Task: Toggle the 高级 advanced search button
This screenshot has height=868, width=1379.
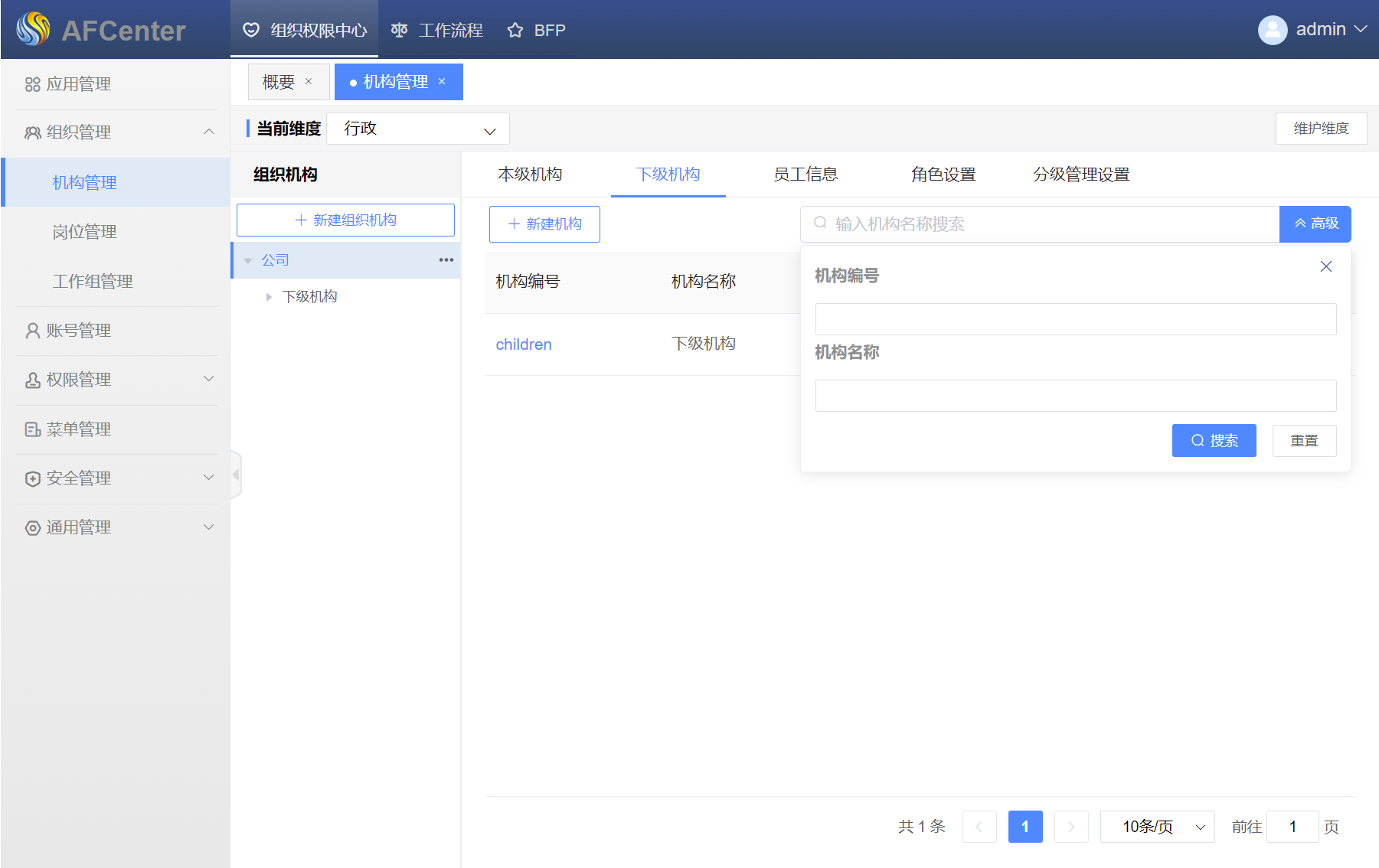Action: pos(1315,224)
